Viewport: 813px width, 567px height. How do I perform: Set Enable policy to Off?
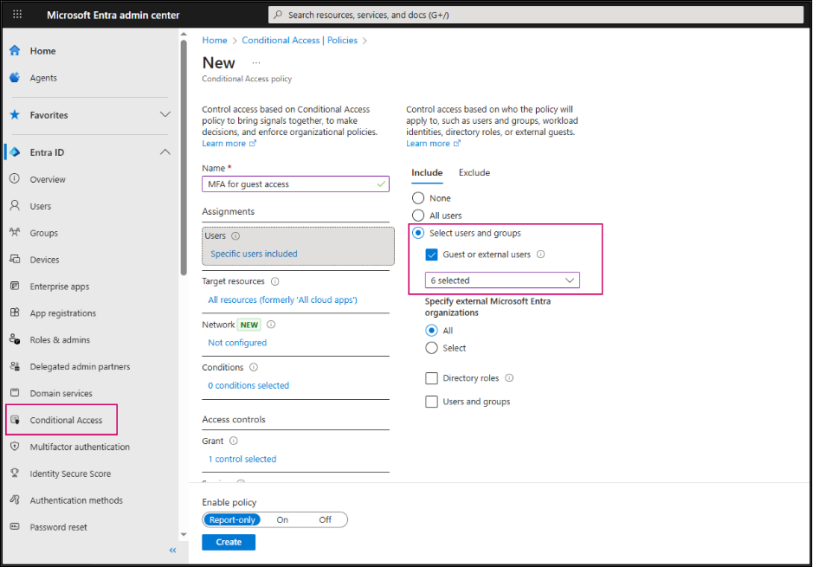[325, 519]
